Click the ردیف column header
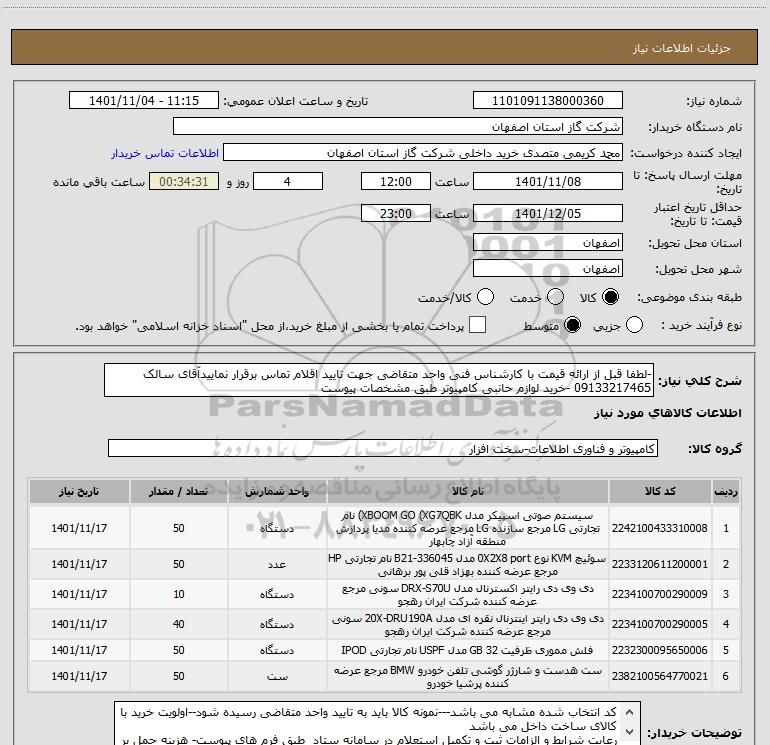 point(726,492)
